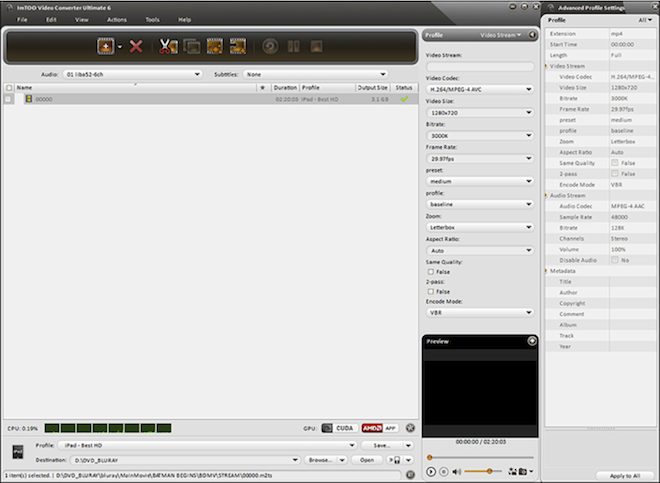Screen dimensions: 660x483
Task: Click the red X remove file icon
Action: click(136, 46)
